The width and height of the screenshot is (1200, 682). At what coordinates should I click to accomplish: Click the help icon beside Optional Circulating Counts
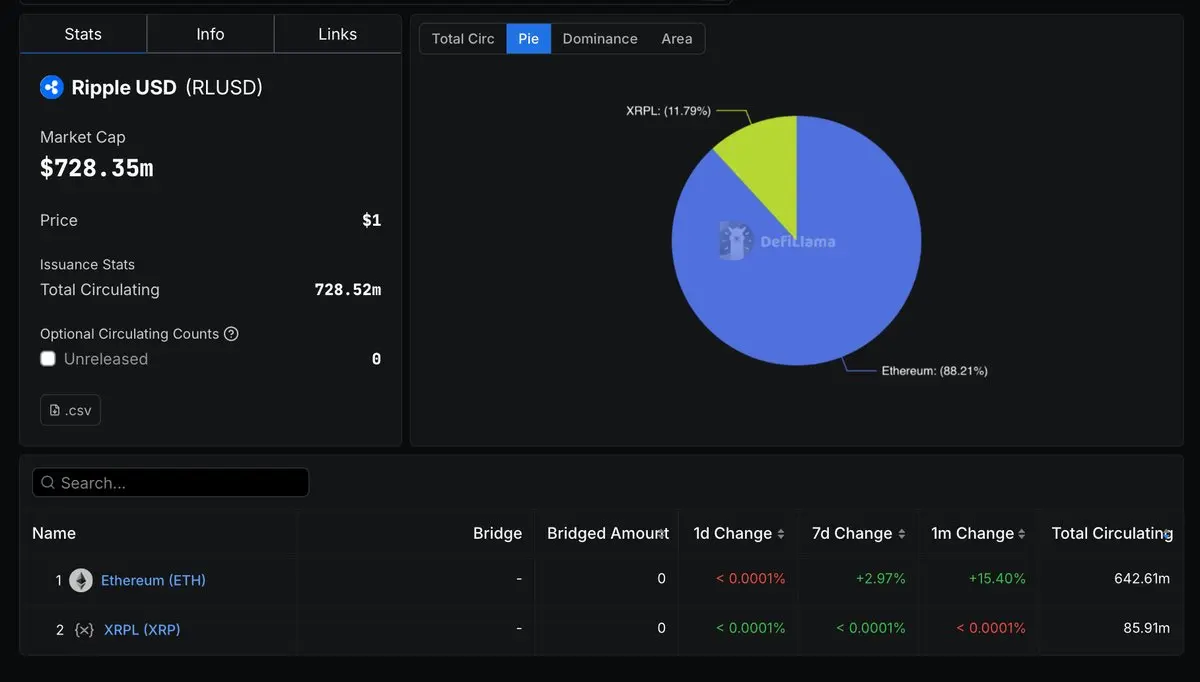231,334
